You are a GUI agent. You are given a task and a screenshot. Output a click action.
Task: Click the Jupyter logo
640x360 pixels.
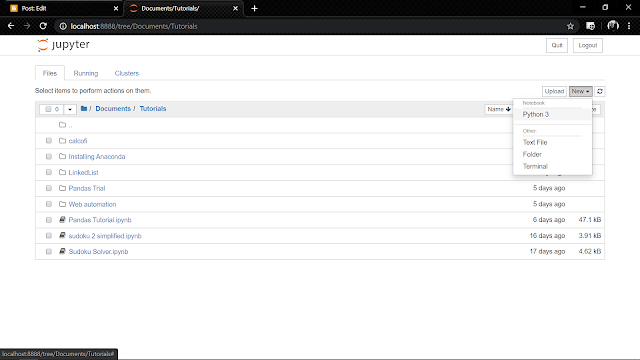tap(63, 45)
